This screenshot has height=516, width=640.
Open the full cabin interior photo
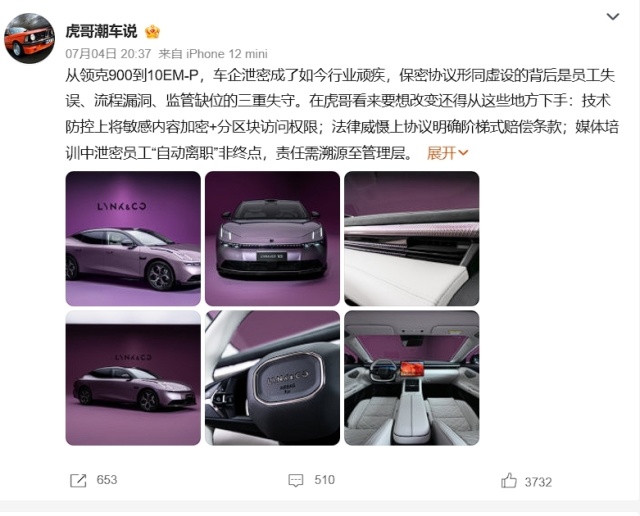pos(411,378)
